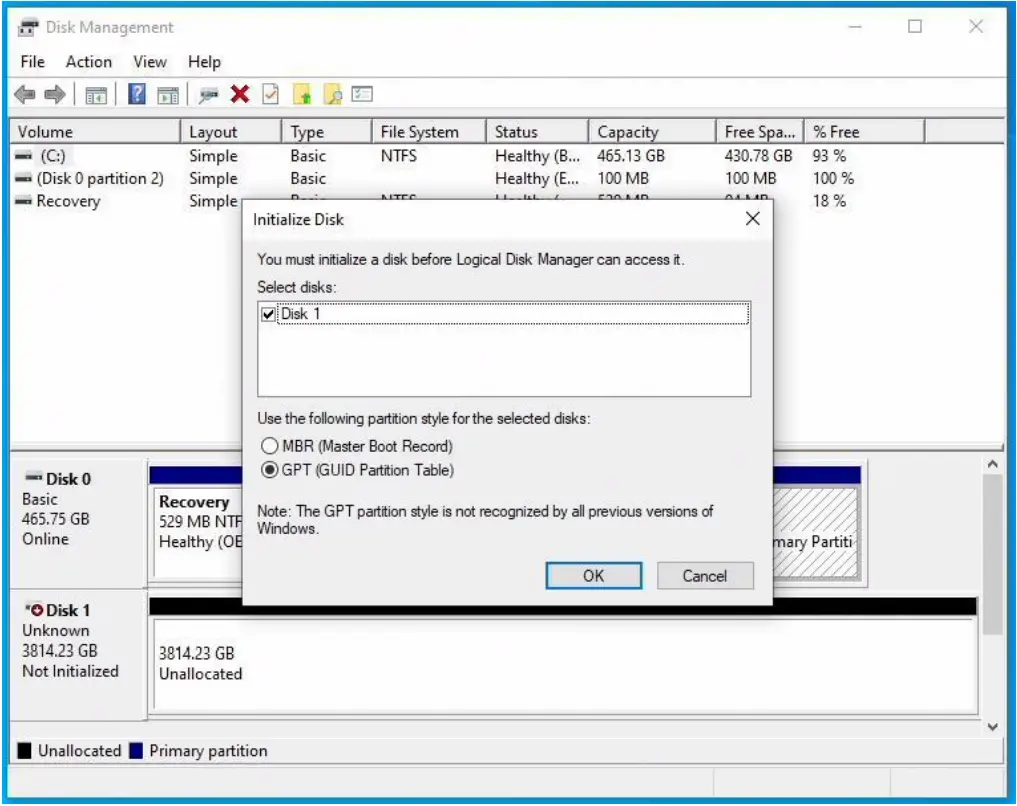Open the Action menu
Screen dimensions: 1017x806
coord(88,61)
